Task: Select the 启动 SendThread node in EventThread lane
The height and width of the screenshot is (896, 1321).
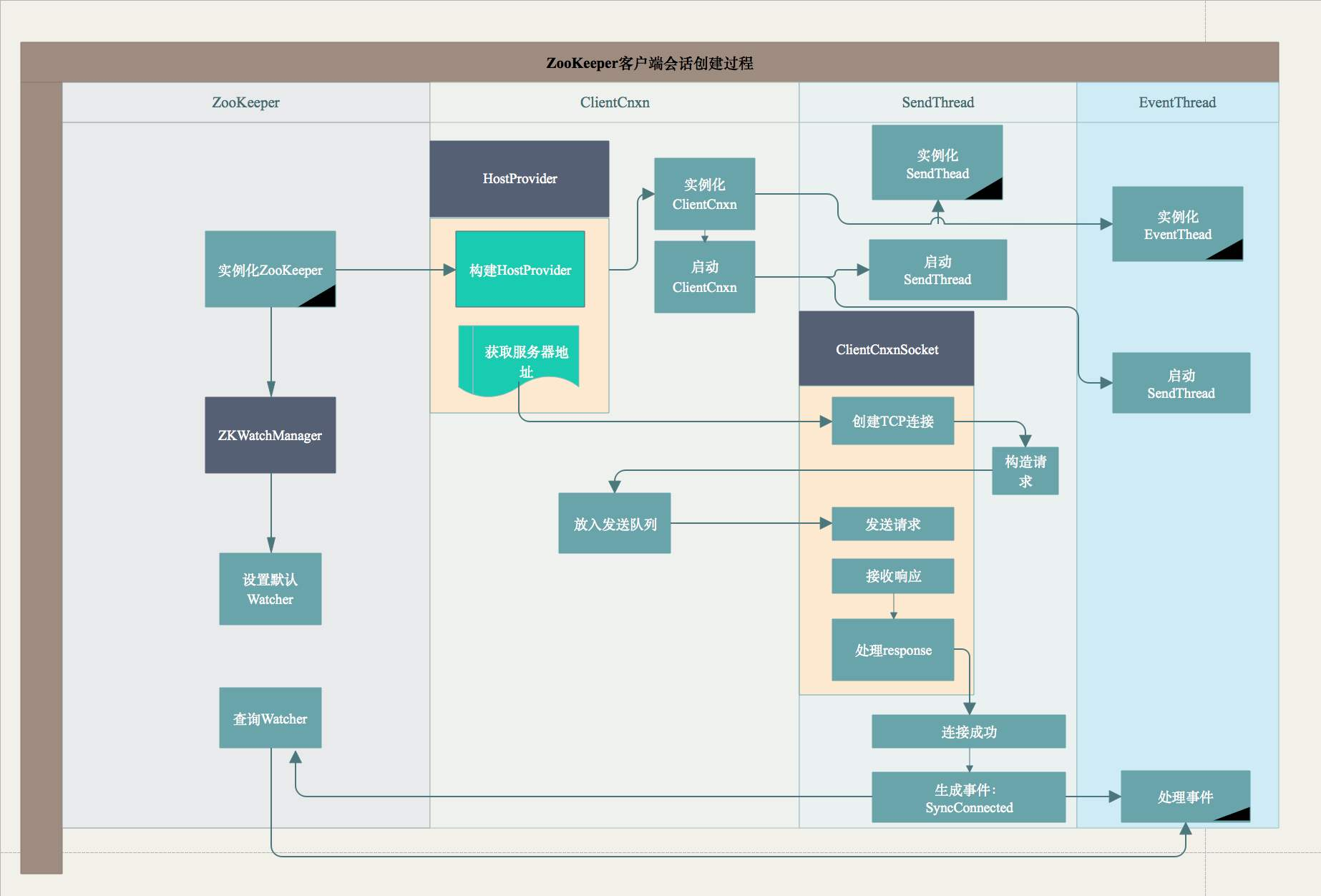Action: click(x=1181, y=383)
